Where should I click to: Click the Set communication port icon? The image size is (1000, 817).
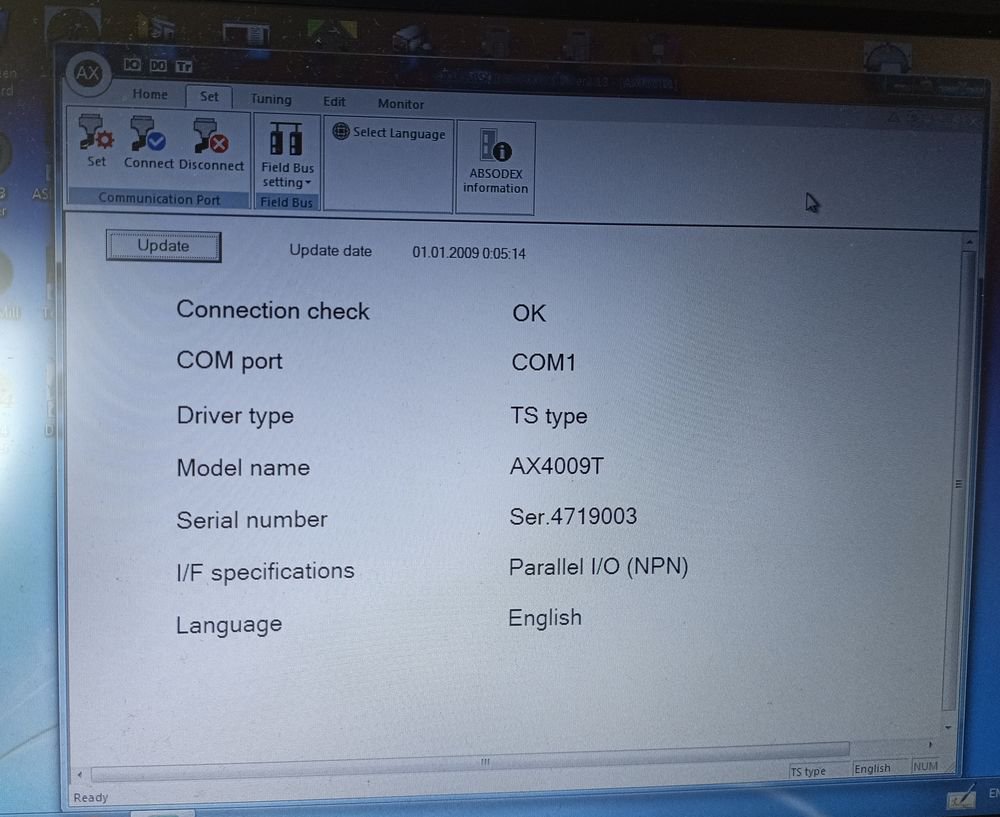point(96,138)
